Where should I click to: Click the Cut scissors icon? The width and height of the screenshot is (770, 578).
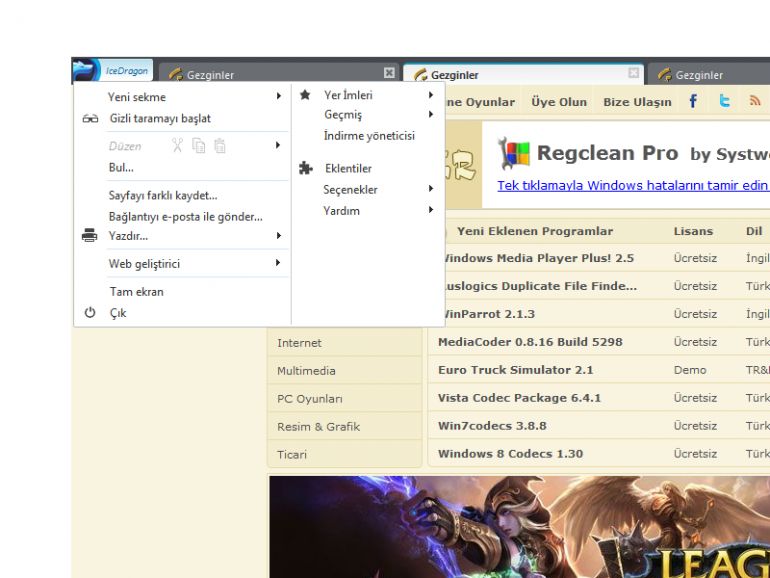pyautogui.click(x=177, y=145)
